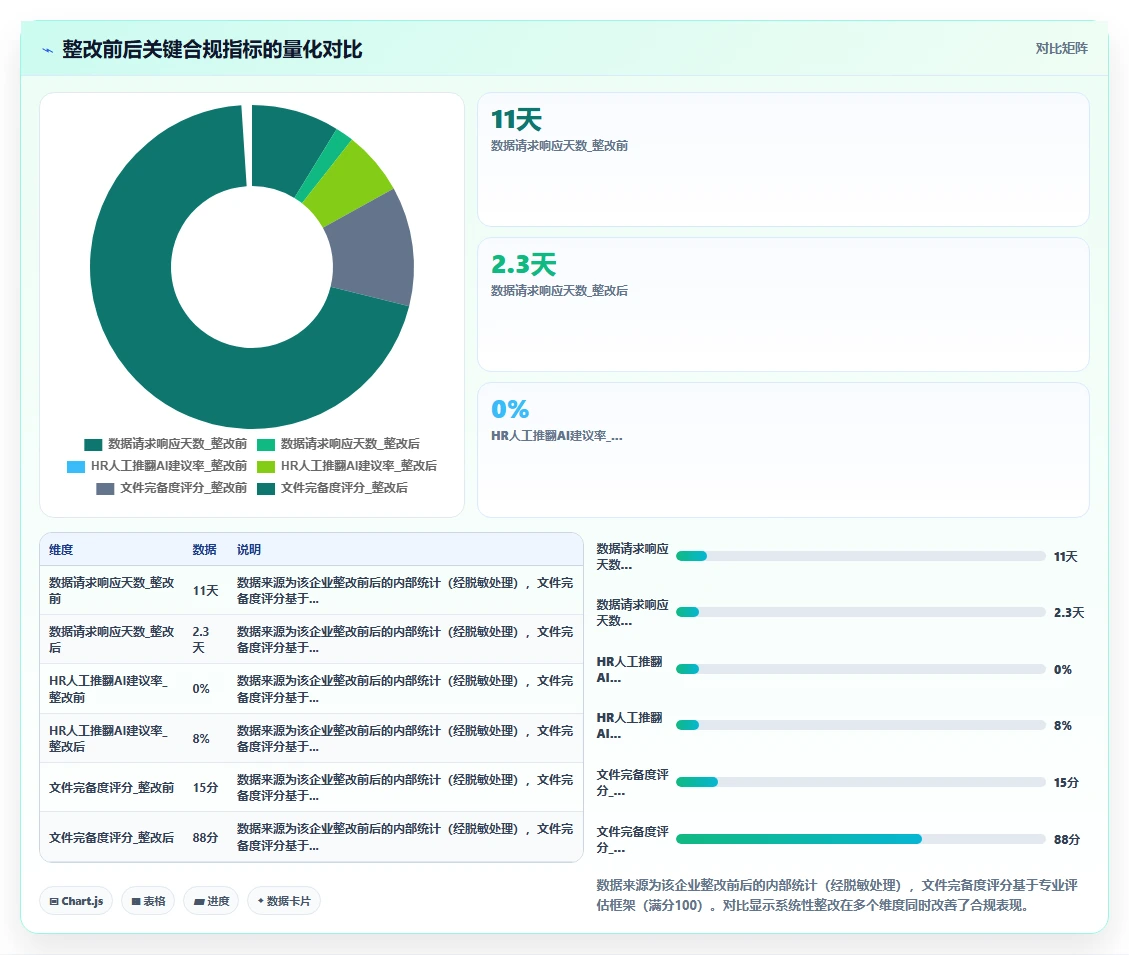Open the 0% data card
Image resolution: width=1129 pixels, height=955 pixels.
pyautogui.click(x=783, y=449)
